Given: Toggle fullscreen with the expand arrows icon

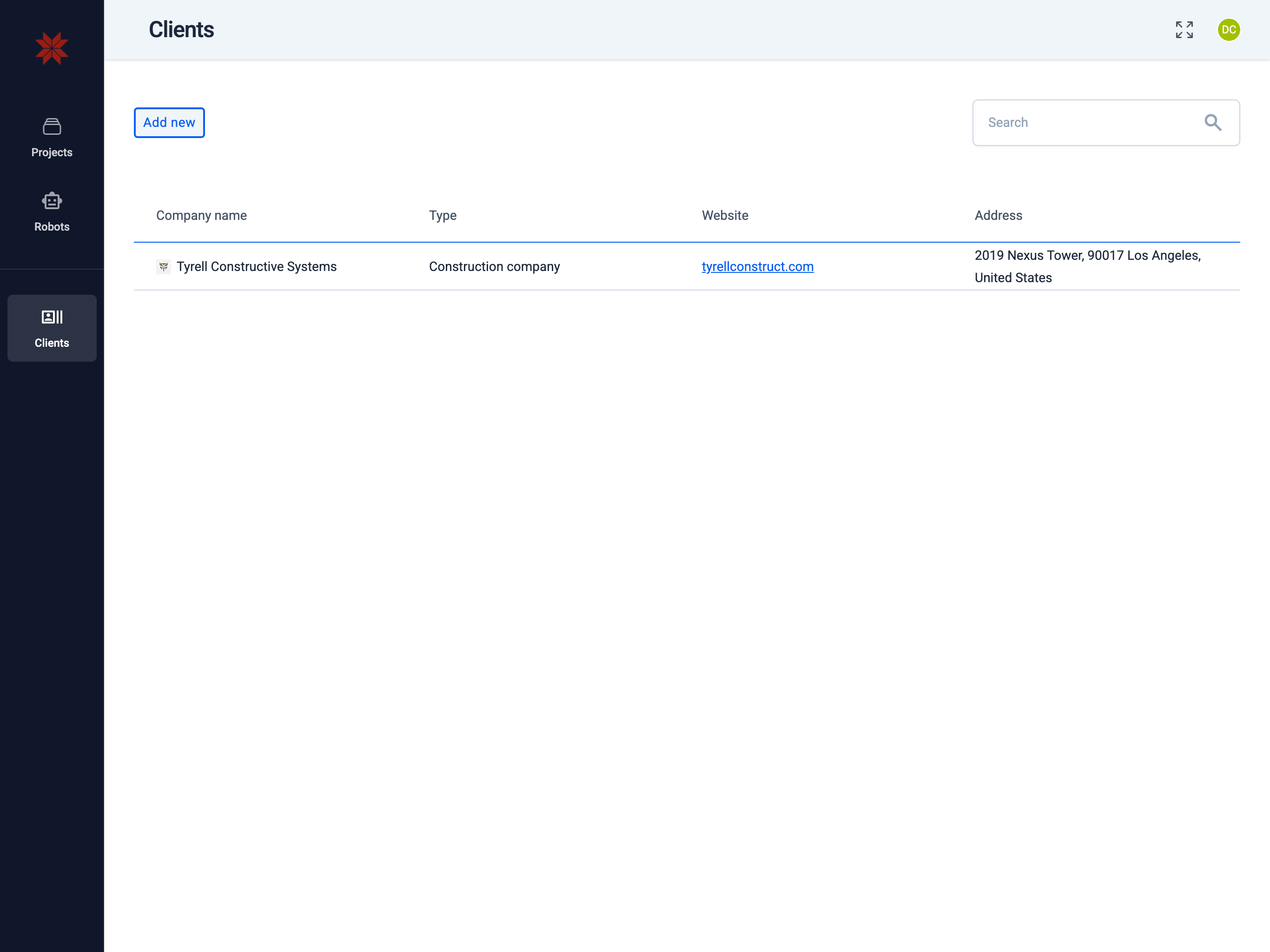Looking at the screenshot, I should coord(1184,30).
